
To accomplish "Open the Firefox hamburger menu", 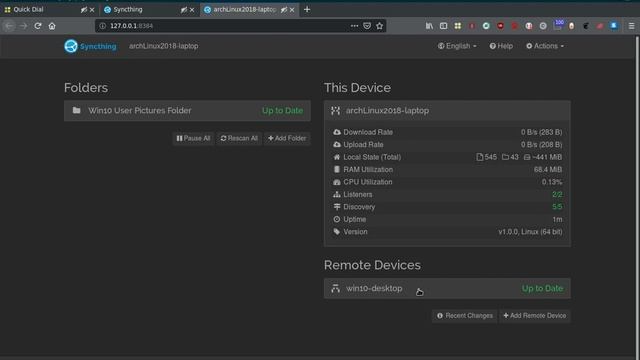I will (631, 26).
